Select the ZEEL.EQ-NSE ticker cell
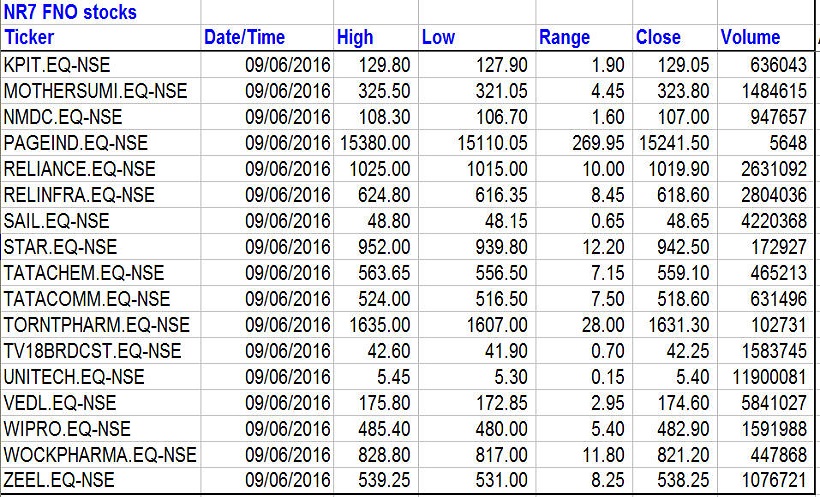This screenshot has width=820, height=497. click(59, 481)
